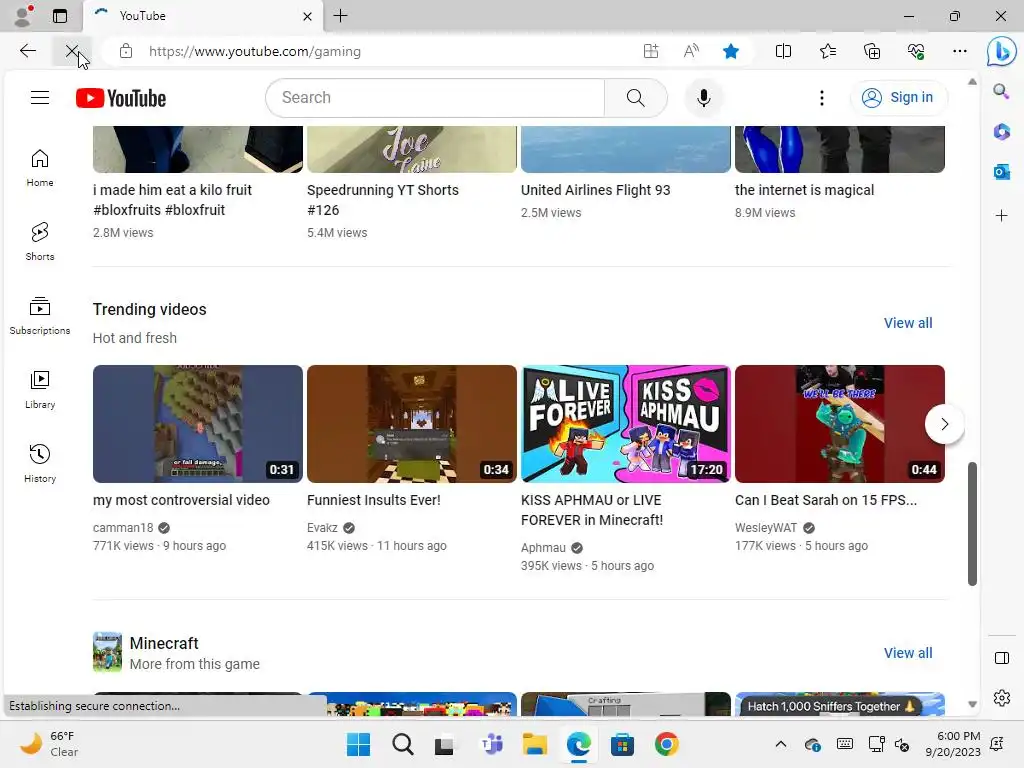Add a new Edge sidebar app
1024x768 pixels.
click(1001, 216)
